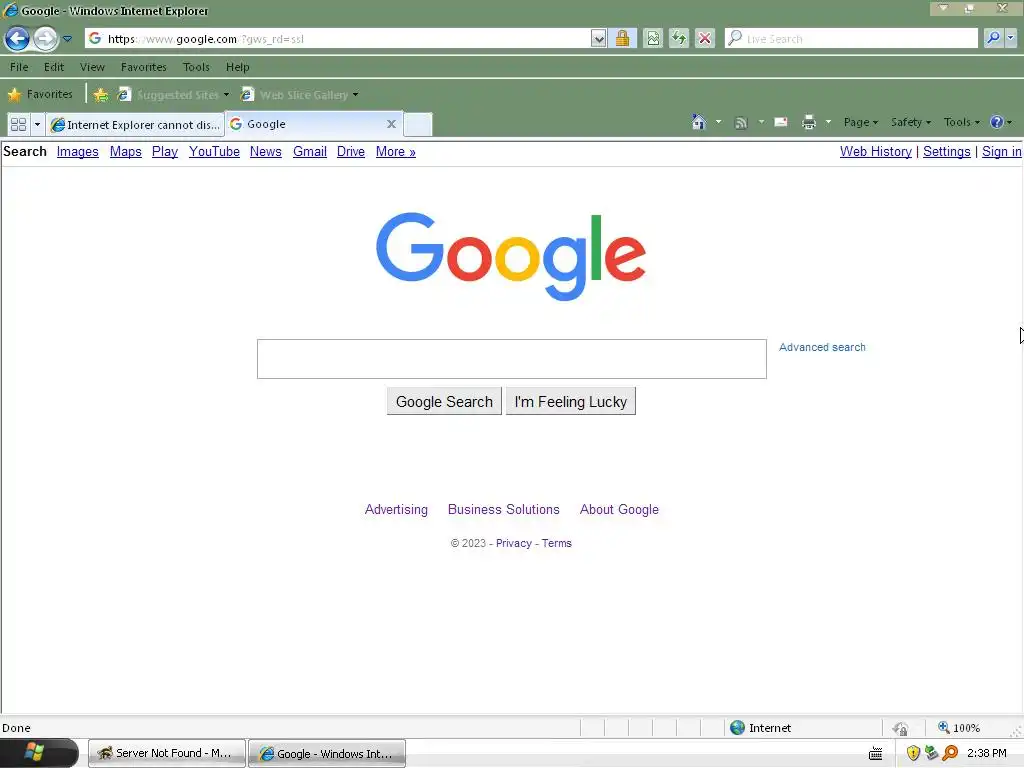Open the Help question mark icon menu

click(1000, 122)
